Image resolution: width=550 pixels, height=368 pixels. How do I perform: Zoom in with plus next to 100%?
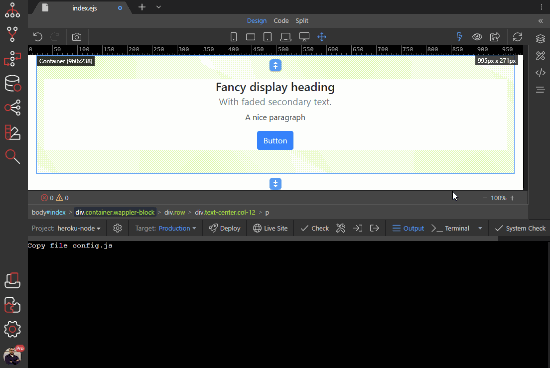[512, 198]
